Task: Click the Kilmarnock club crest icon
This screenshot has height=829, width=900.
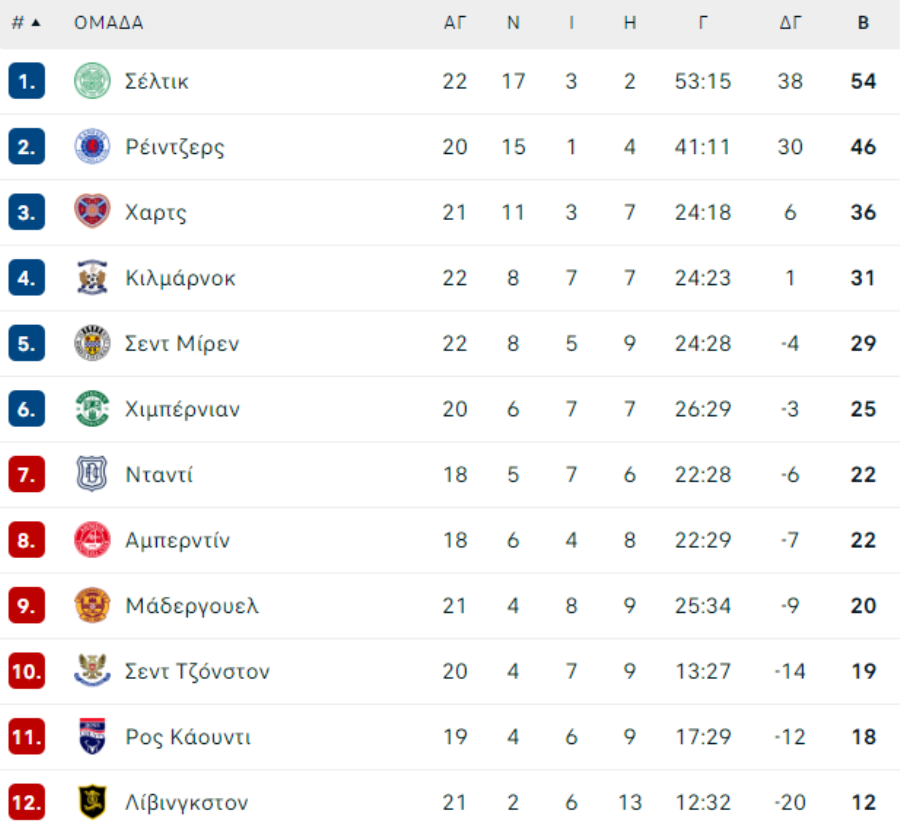Action: [x=92, y=278]
